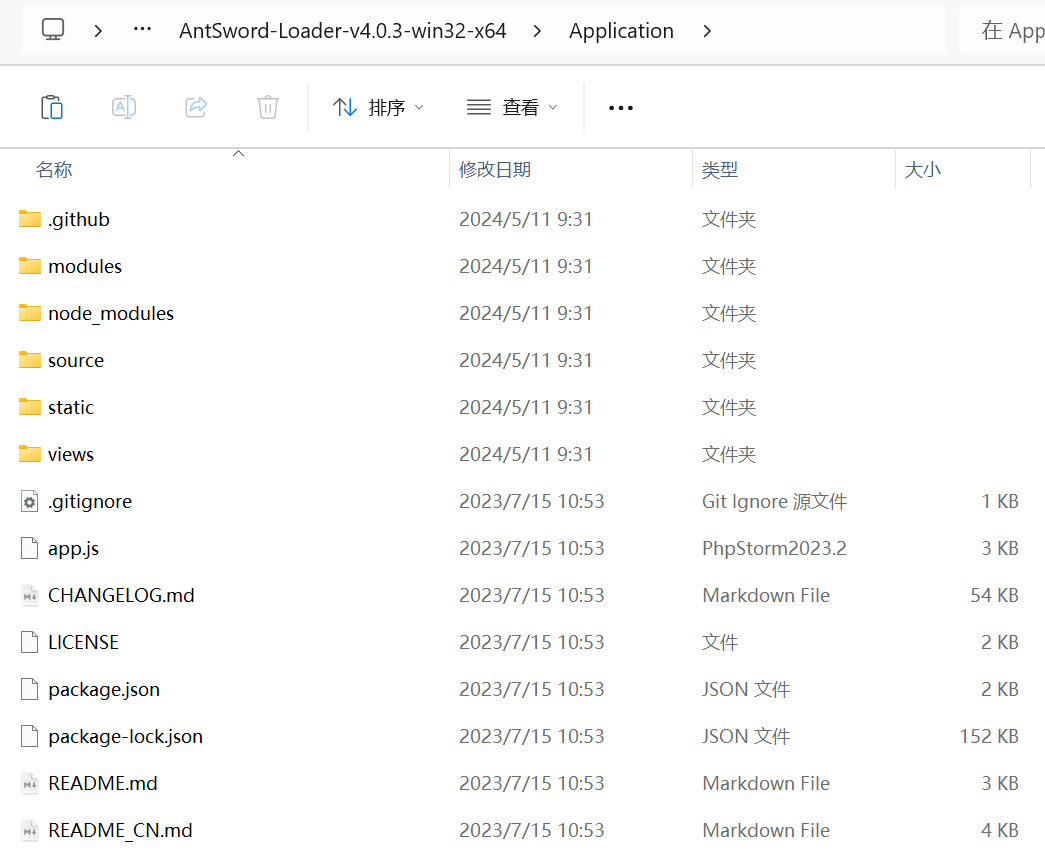Sort by the 名称 column header

point(54,170)
